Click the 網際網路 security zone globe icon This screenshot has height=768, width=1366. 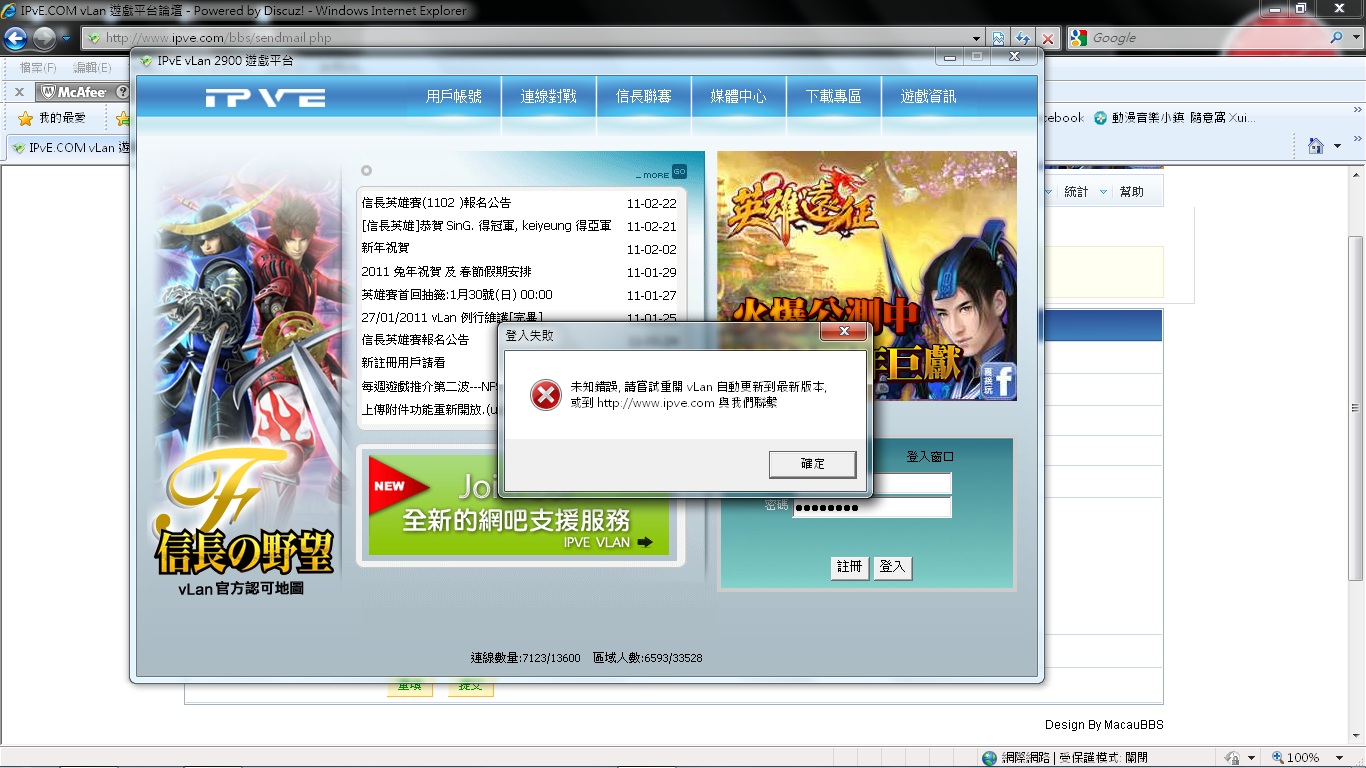click(x=989, y=758)
